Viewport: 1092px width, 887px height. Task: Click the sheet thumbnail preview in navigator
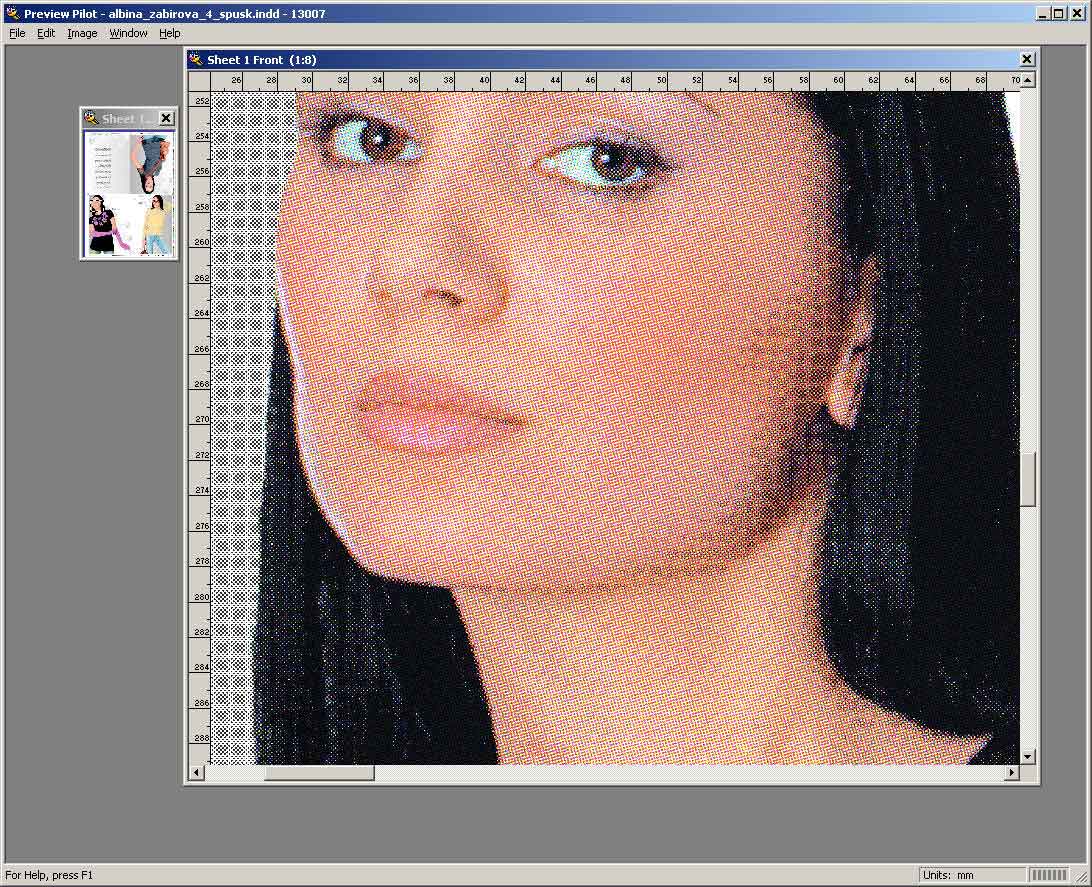(x=128, y=194)
